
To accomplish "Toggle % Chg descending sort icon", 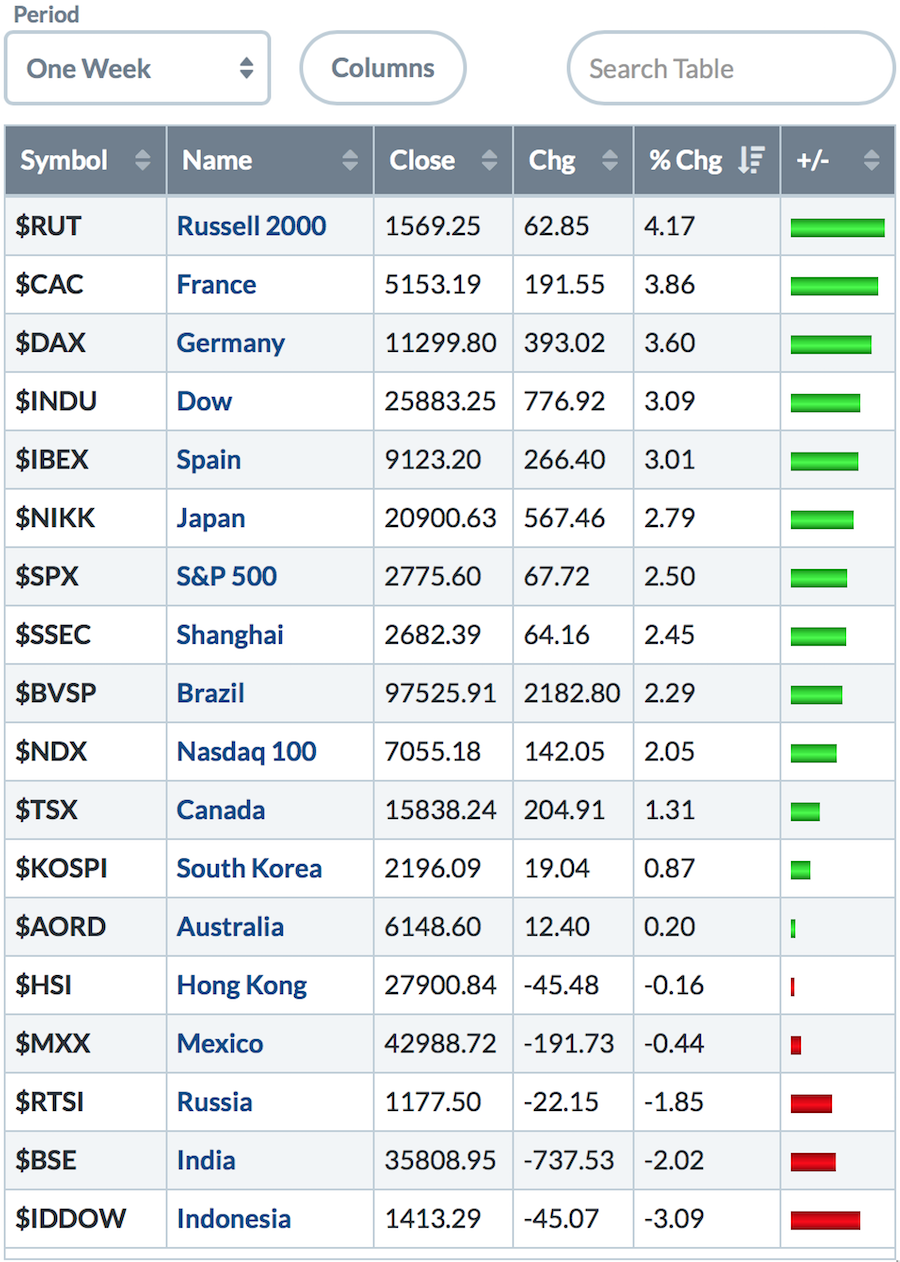I will click(751, 160).
